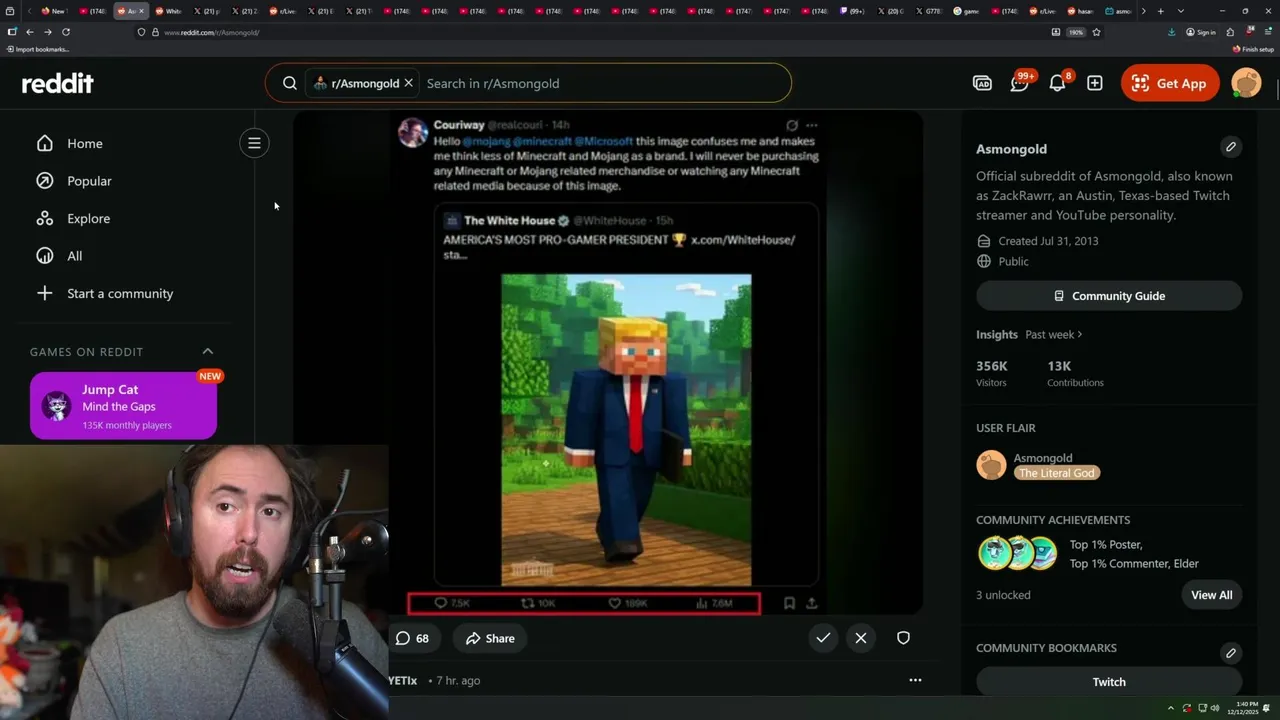
Task: Click the search magnifier icon
Action: click(290, 83)
